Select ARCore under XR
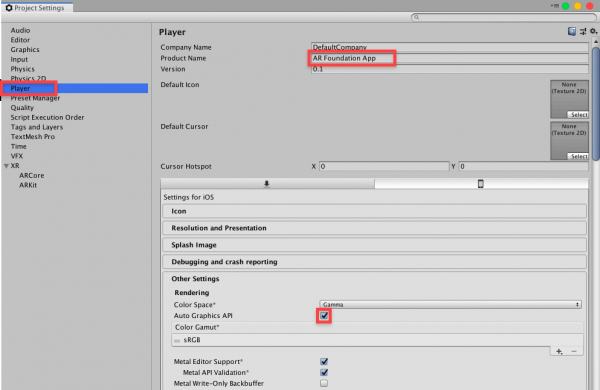600x390 pixels. 32,175
